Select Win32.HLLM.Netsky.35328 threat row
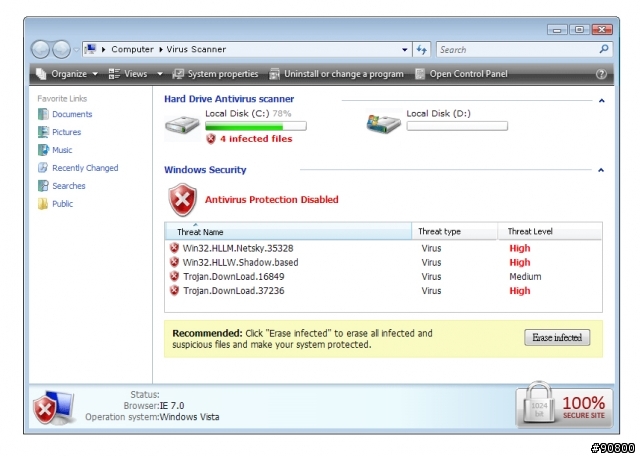Image resolution: width=640 pixels, height=456 pixels. click(383, 248)
